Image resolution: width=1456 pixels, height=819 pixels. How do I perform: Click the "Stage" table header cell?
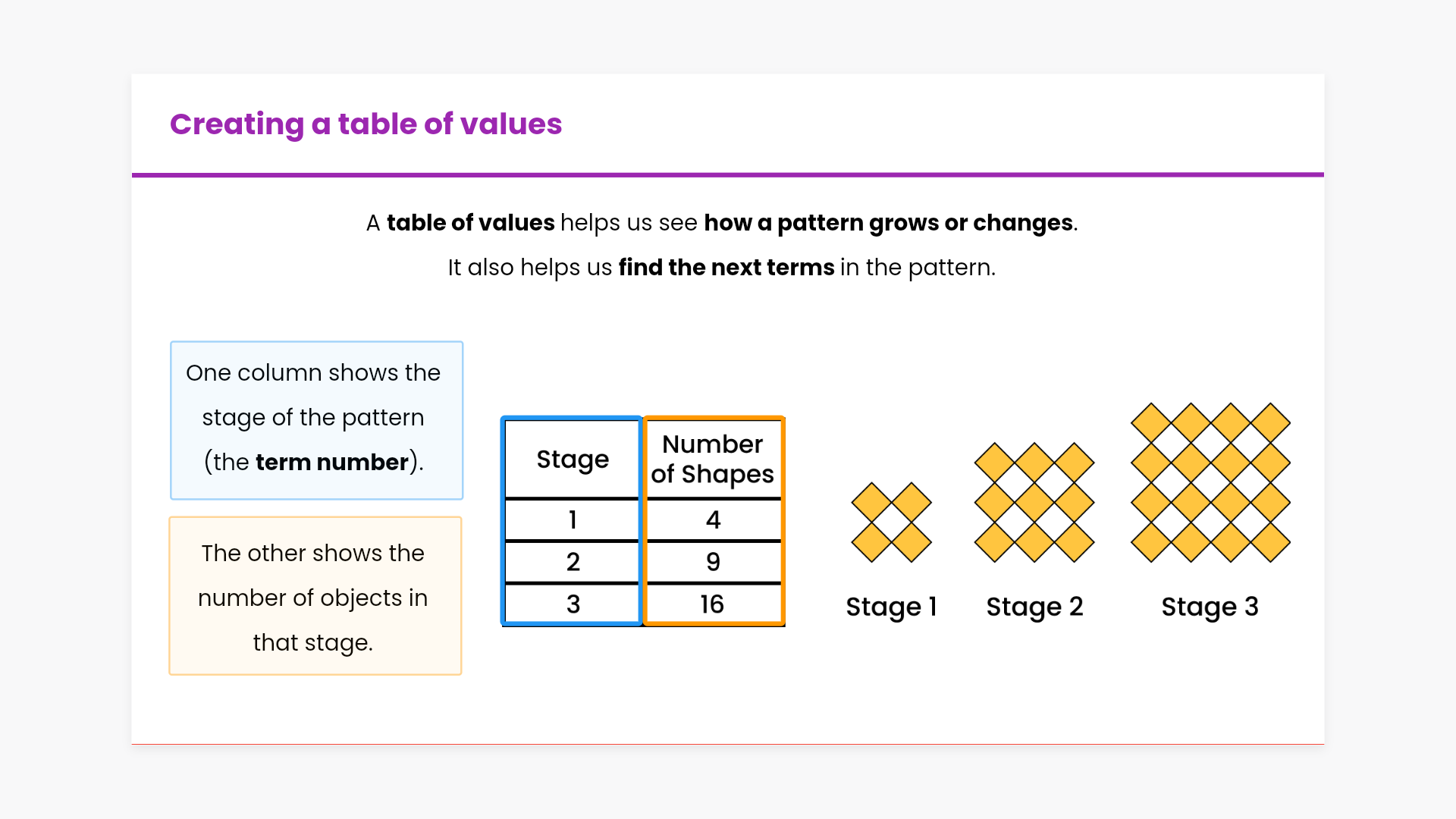pos(573,459)
